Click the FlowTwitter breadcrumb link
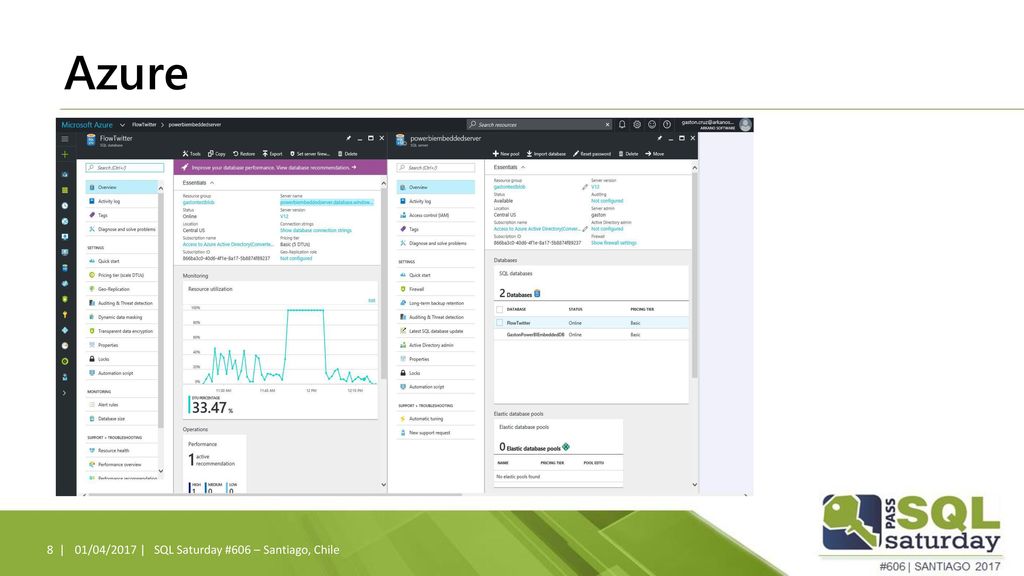This screenshot has height=576, width=1024. point(144,125)
